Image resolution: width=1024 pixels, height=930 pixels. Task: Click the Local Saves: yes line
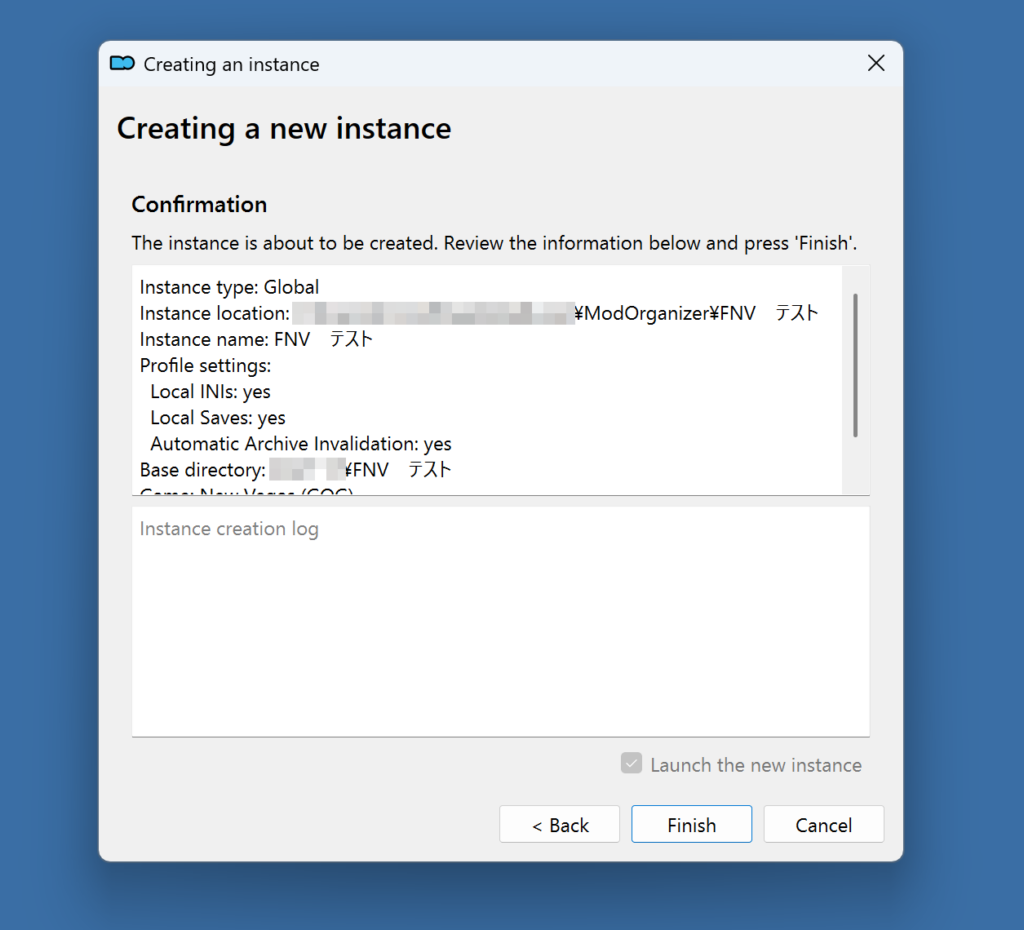[217, 418]
